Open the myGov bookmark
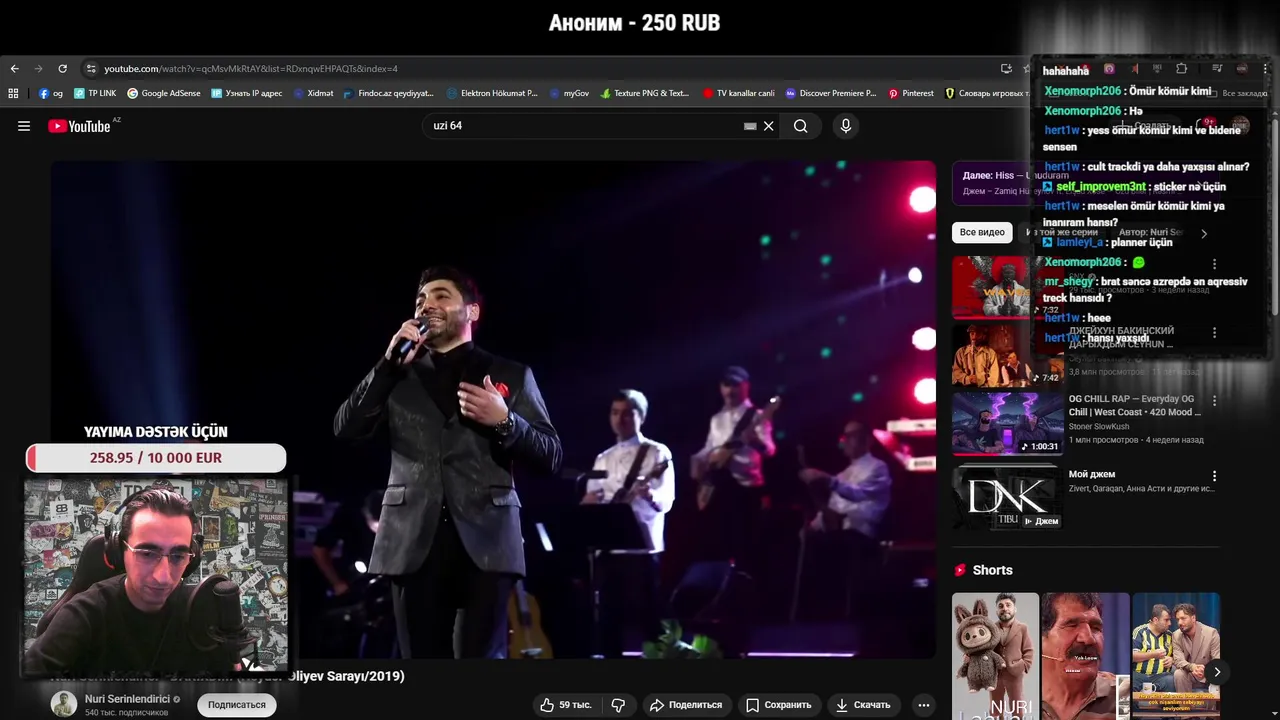 coord(569,93)
